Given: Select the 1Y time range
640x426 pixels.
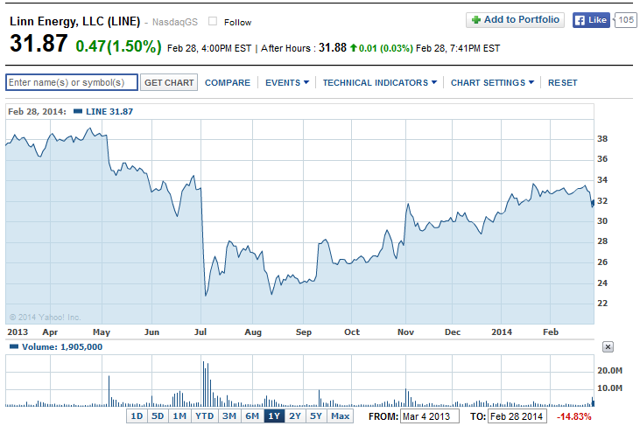Looking at the screenshot, I should (x=274, y=416).
